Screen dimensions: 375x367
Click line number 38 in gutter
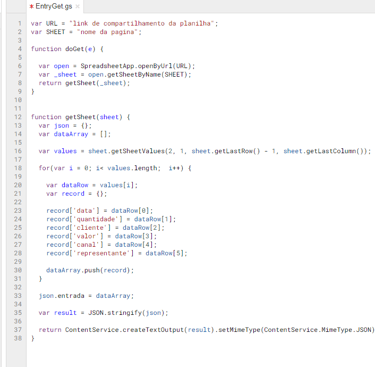pos(18,338)
